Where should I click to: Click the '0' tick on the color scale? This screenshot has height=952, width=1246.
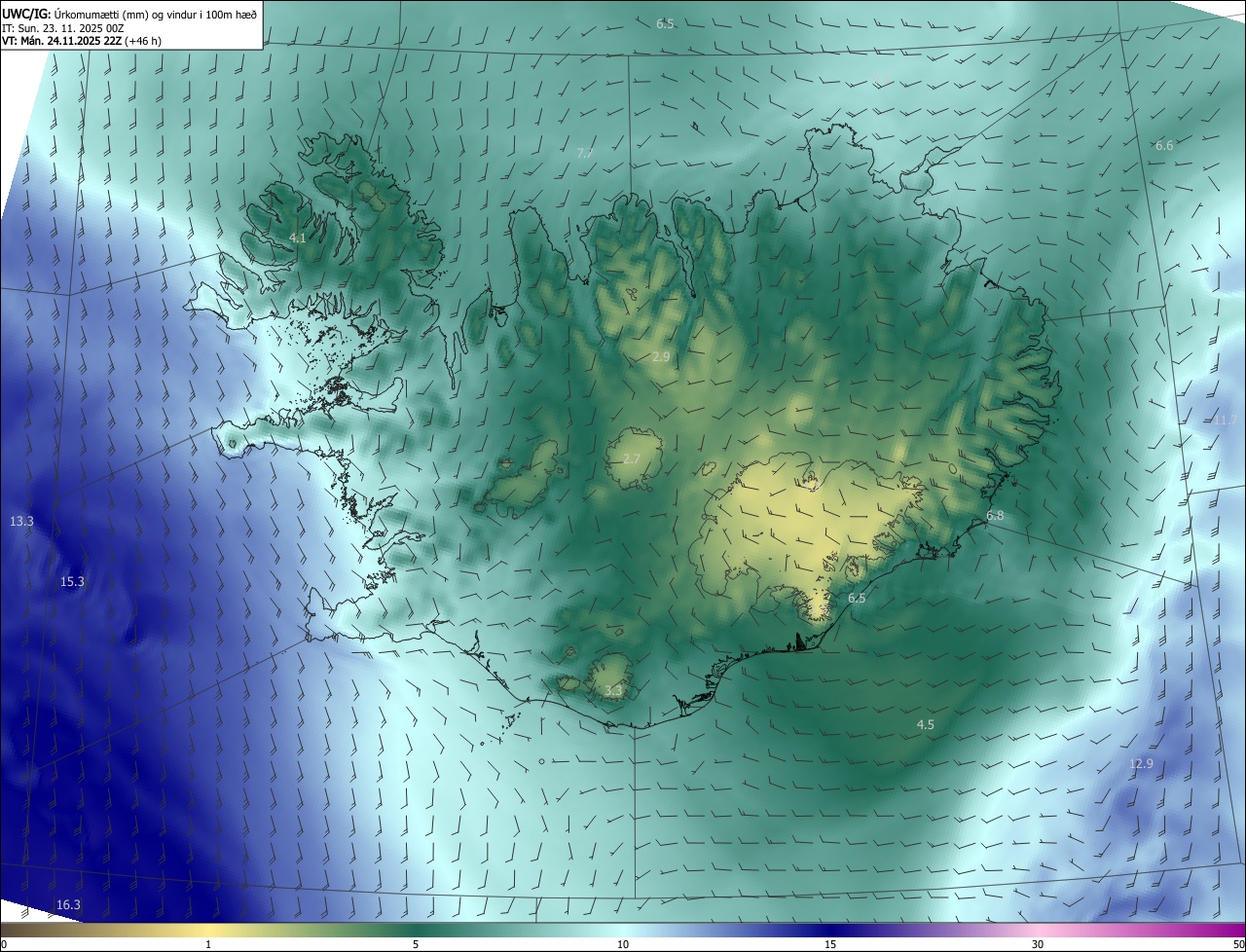(4, 944)
